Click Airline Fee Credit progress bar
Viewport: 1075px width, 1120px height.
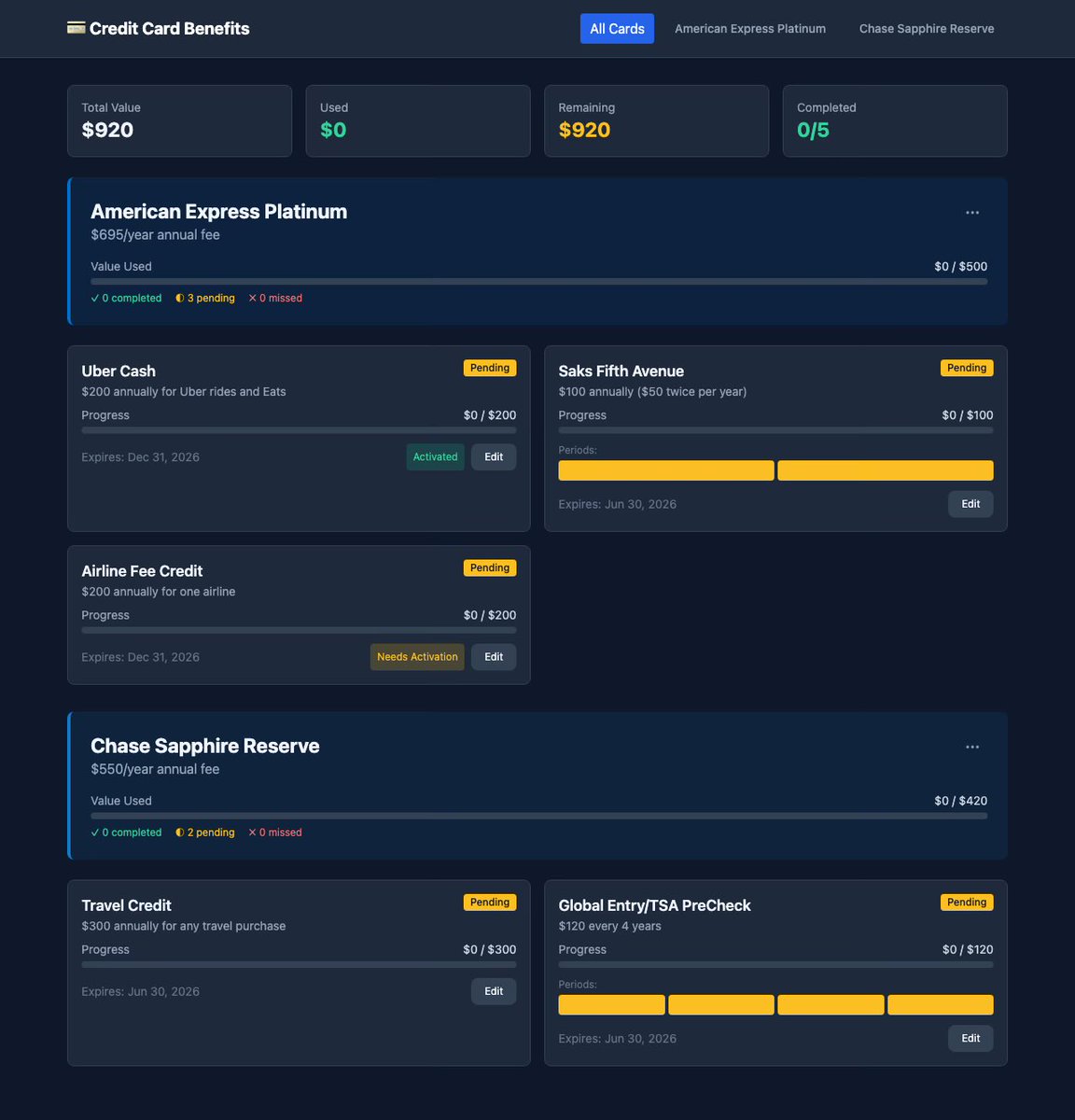pyautogui.click(x=299, y=630)
